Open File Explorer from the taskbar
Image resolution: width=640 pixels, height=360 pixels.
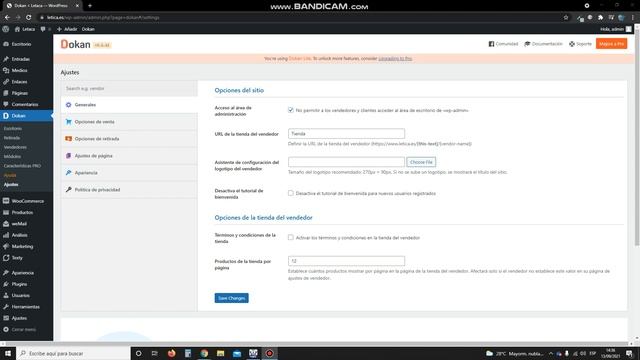pos(220,353)
